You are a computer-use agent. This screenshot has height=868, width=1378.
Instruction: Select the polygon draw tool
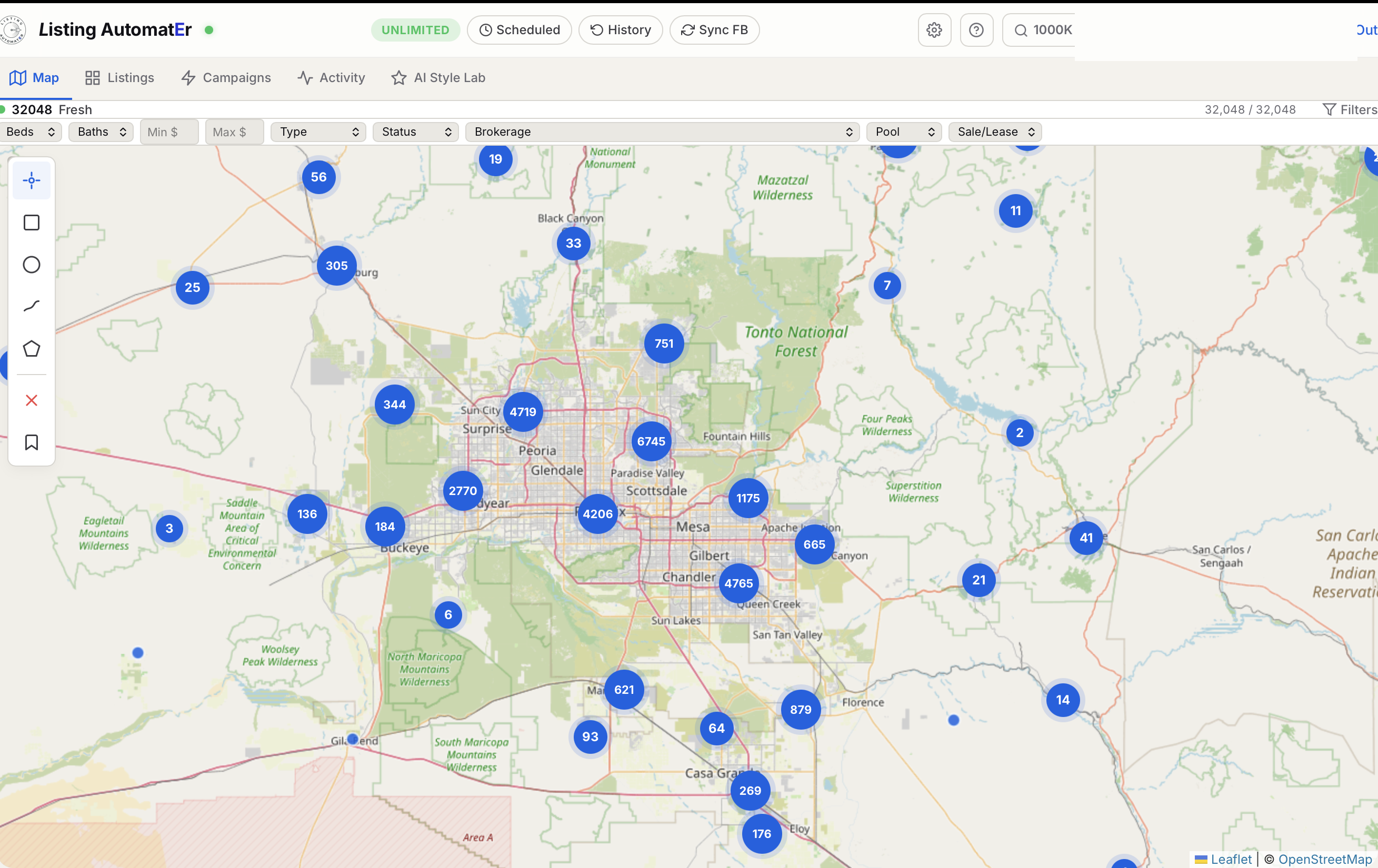32,349
